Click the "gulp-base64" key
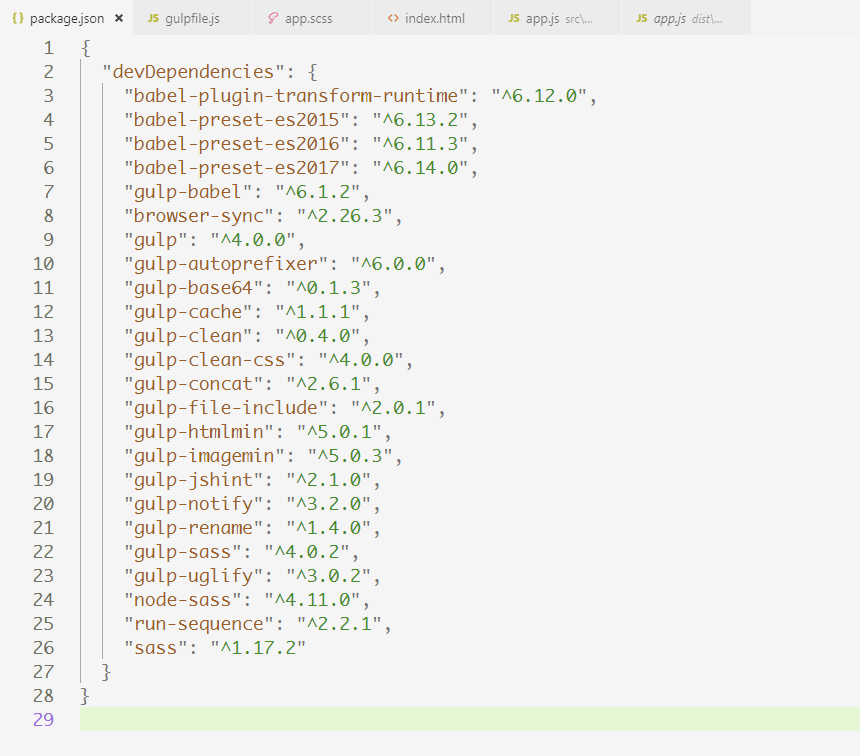This screenshot has height=756, width=860. click(194, 288)
